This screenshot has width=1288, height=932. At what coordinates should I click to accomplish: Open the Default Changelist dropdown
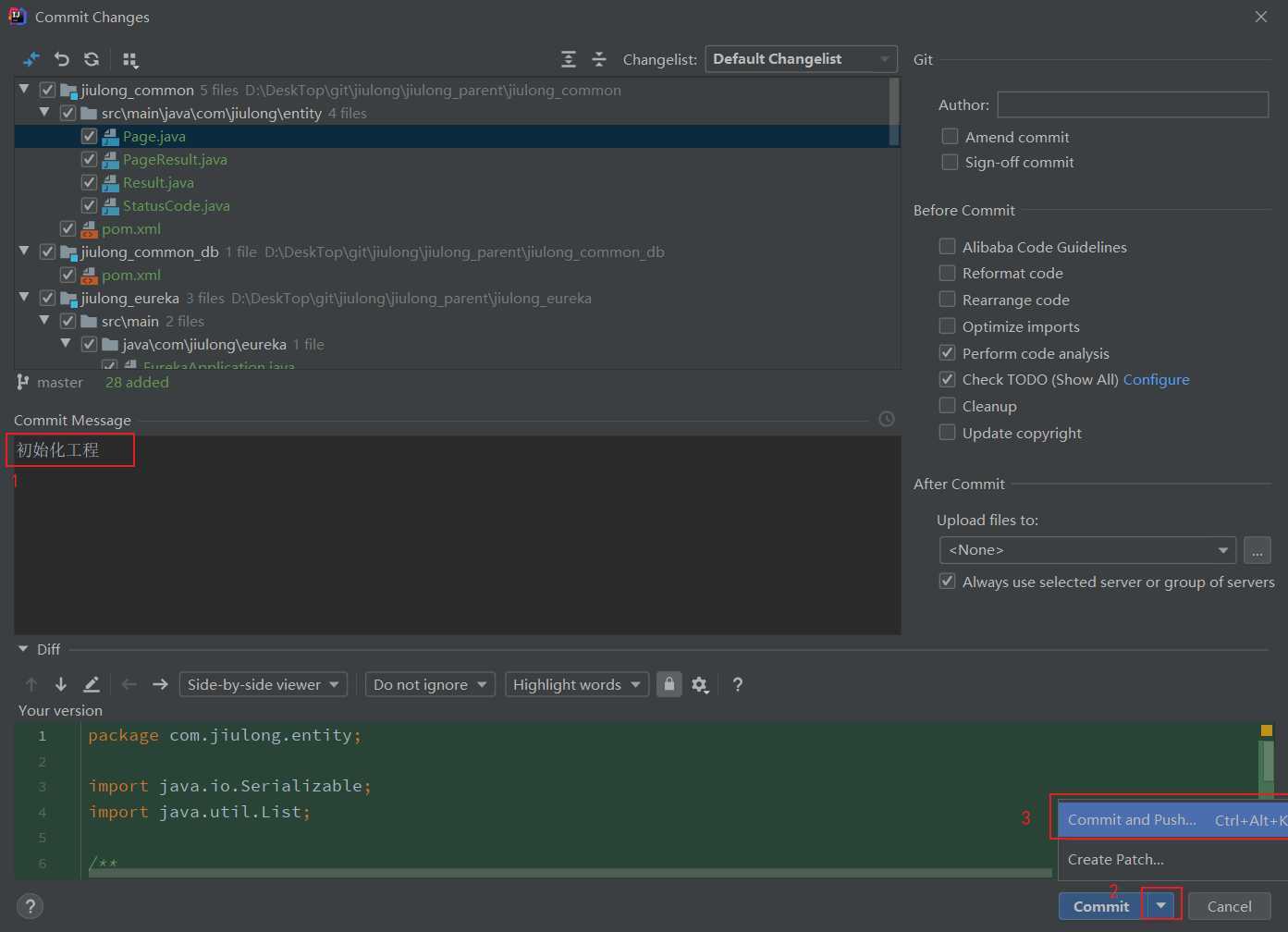tap(801, 59)
